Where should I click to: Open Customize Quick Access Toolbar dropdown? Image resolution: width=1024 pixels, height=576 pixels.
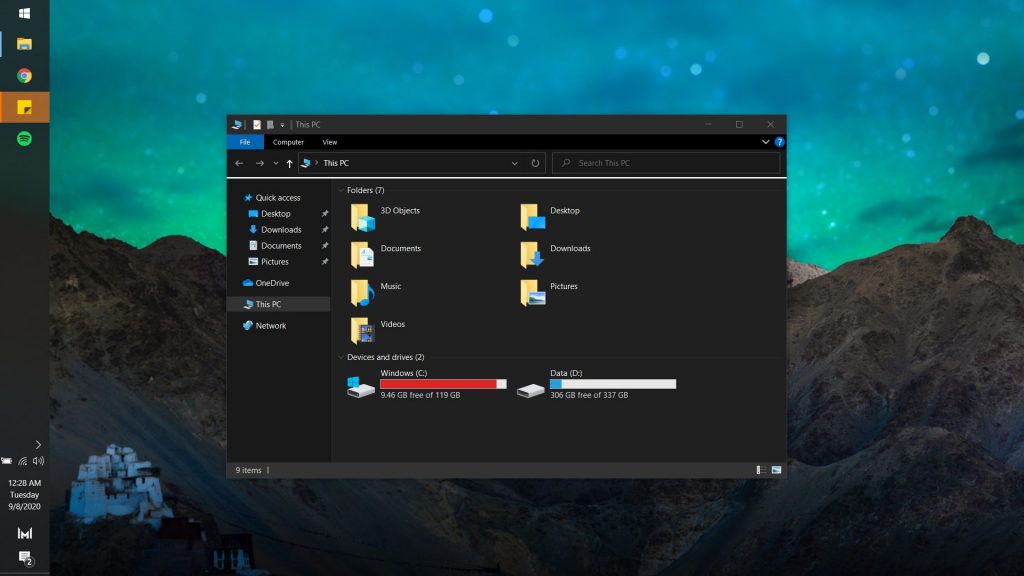point(282,125)
